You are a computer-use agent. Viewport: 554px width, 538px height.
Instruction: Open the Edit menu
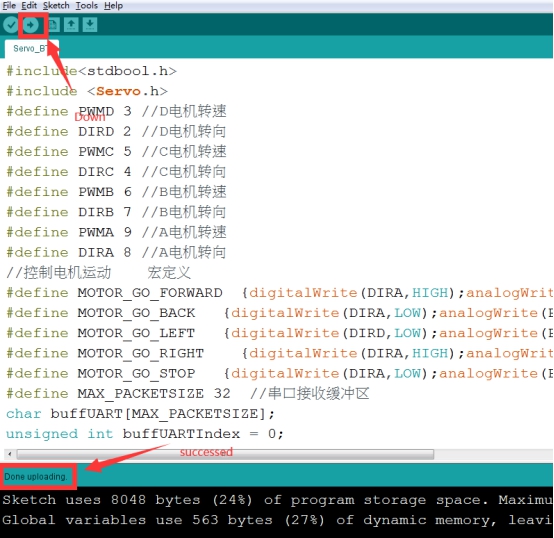coord(29,6)
